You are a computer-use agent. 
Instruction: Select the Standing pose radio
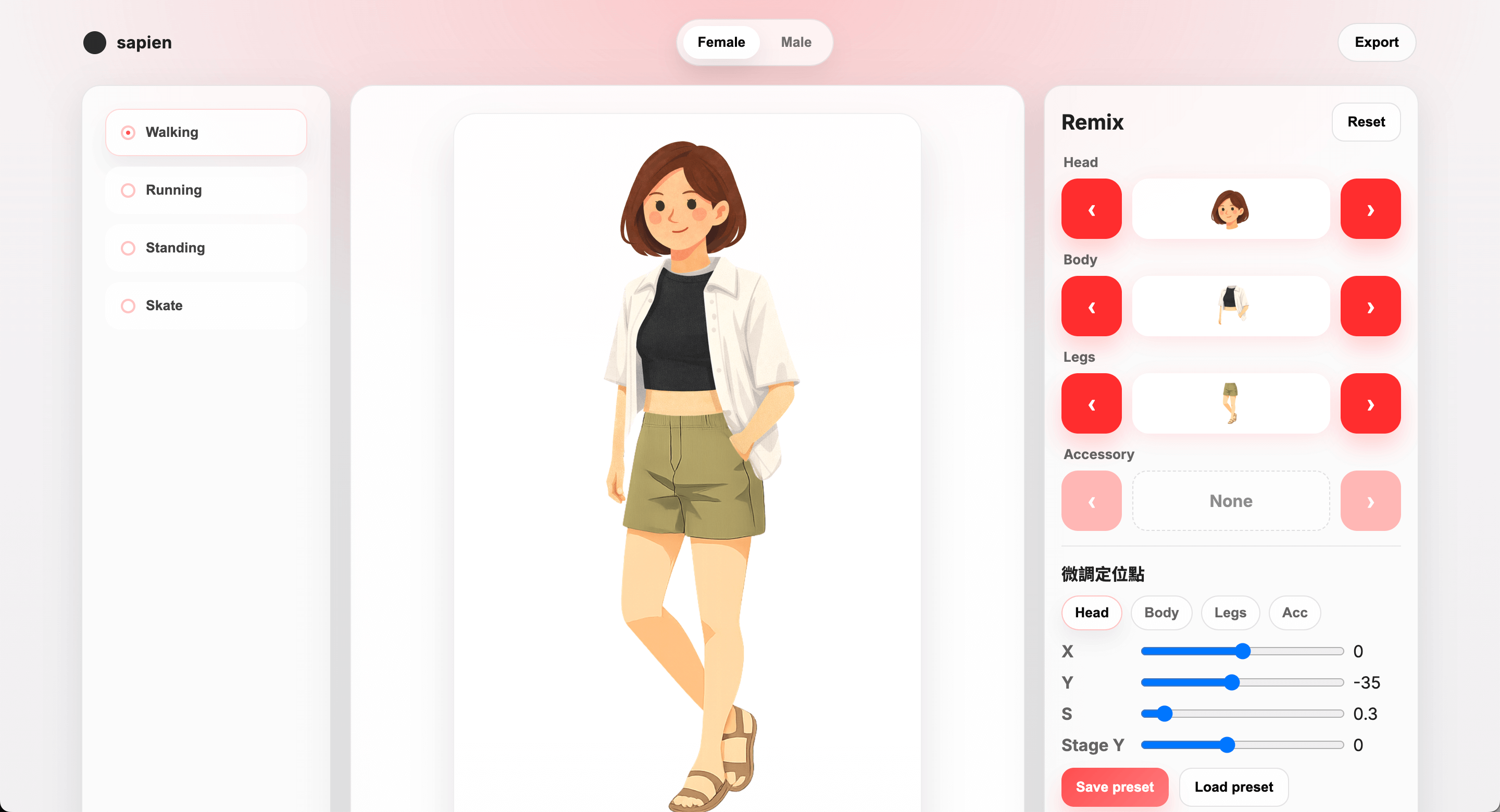coord(128,248)
